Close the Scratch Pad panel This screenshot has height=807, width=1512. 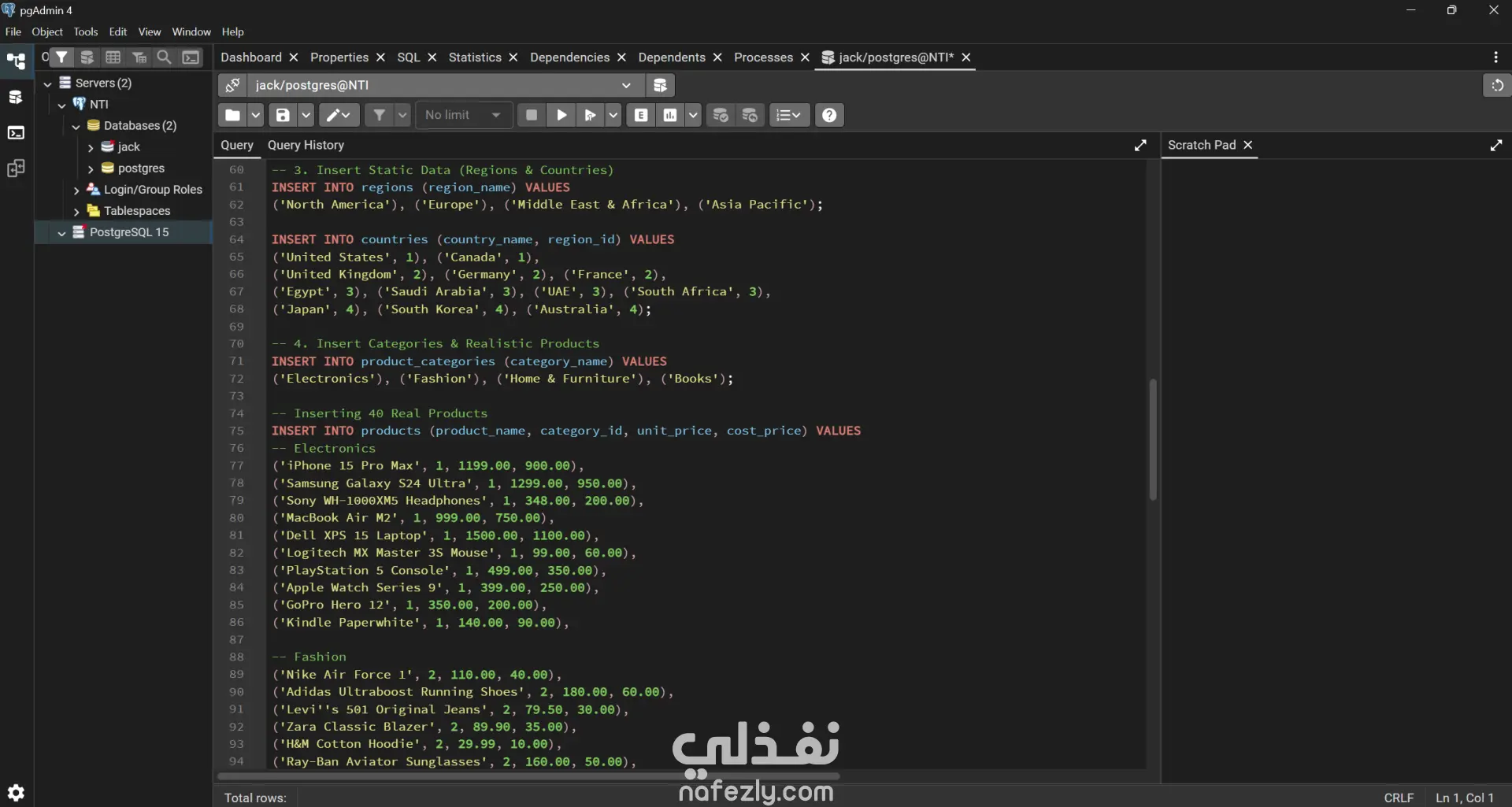1247,145
